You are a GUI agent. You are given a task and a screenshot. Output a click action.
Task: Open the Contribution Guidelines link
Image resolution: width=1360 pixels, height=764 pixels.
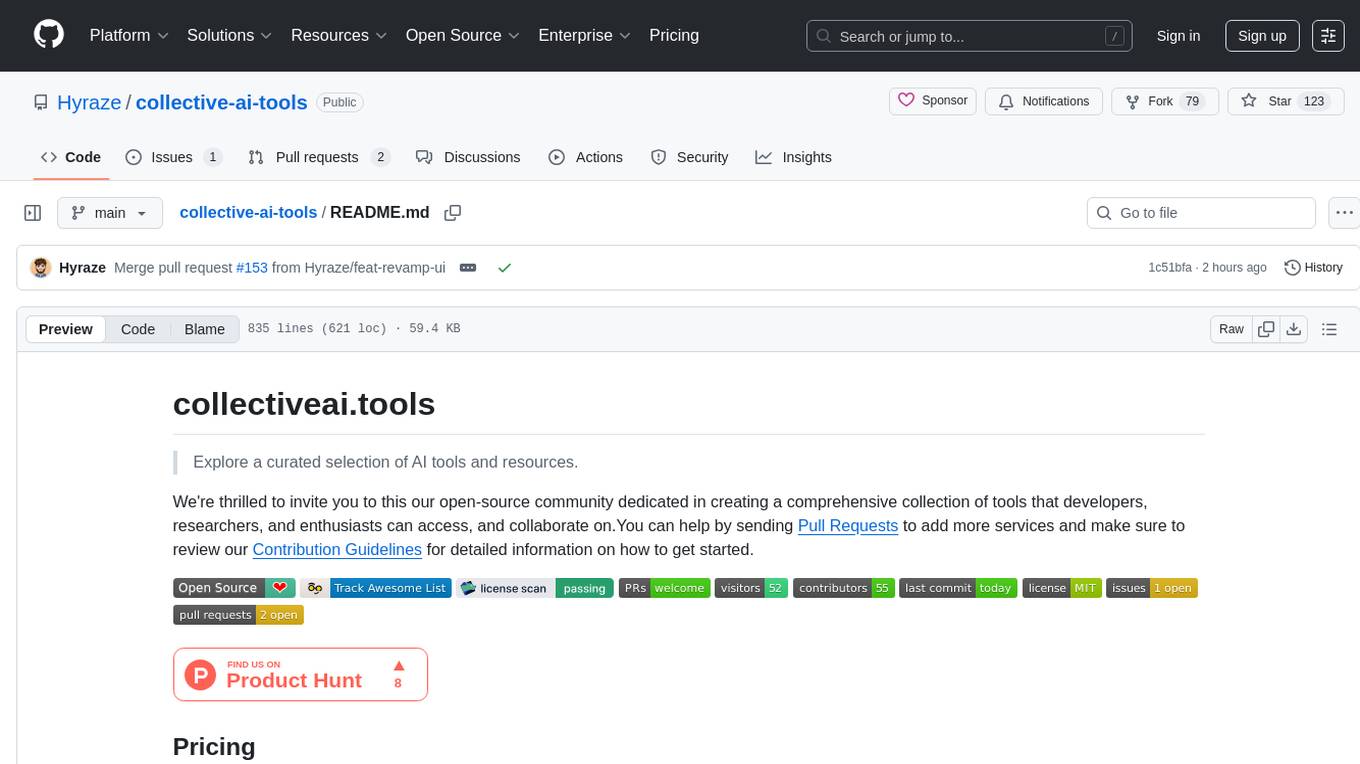click(337, 549)
